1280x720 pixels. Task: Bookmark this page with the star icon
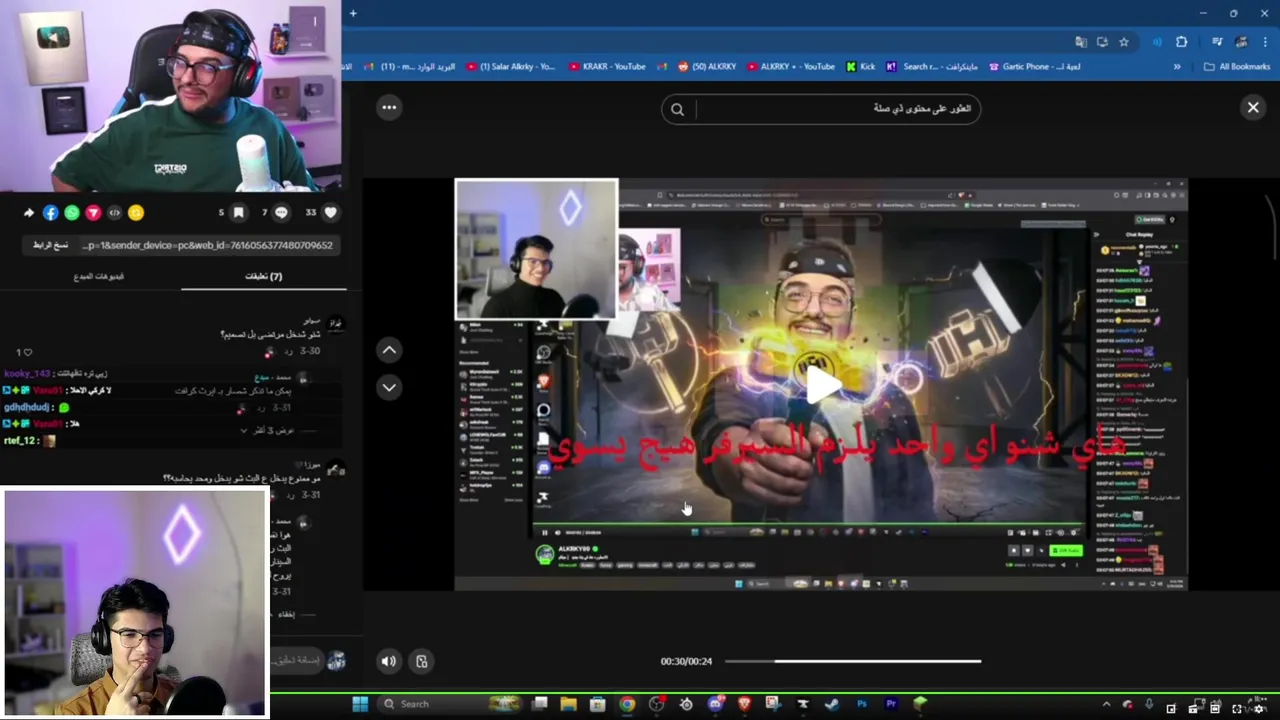[1124, 42]
